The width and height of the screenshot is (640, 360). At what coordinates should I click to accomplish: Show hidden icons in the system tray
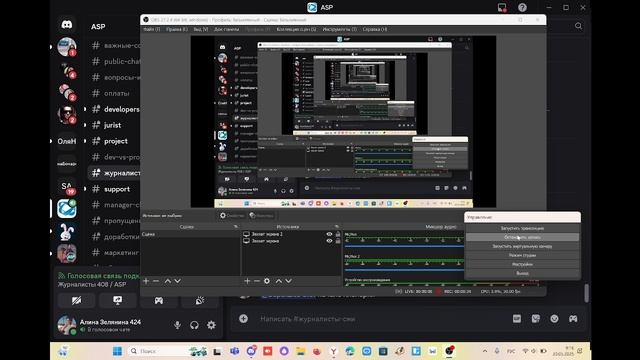tap(485, 351)
